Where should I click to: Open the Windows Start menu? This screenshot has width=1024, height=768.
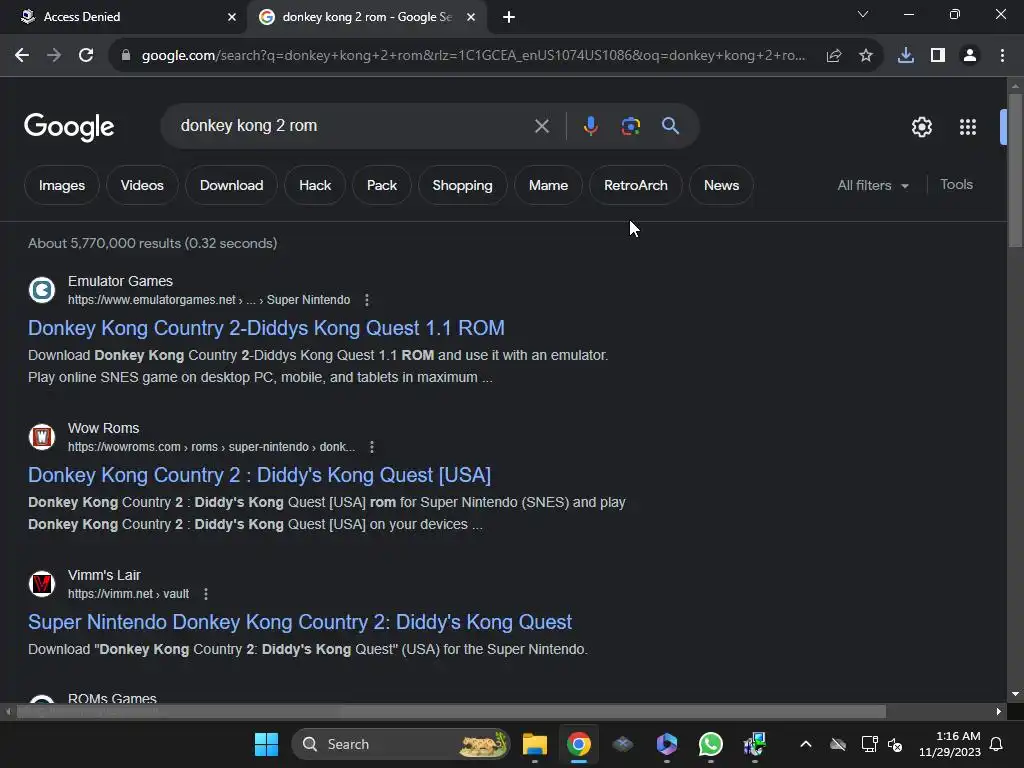[266, 744]
